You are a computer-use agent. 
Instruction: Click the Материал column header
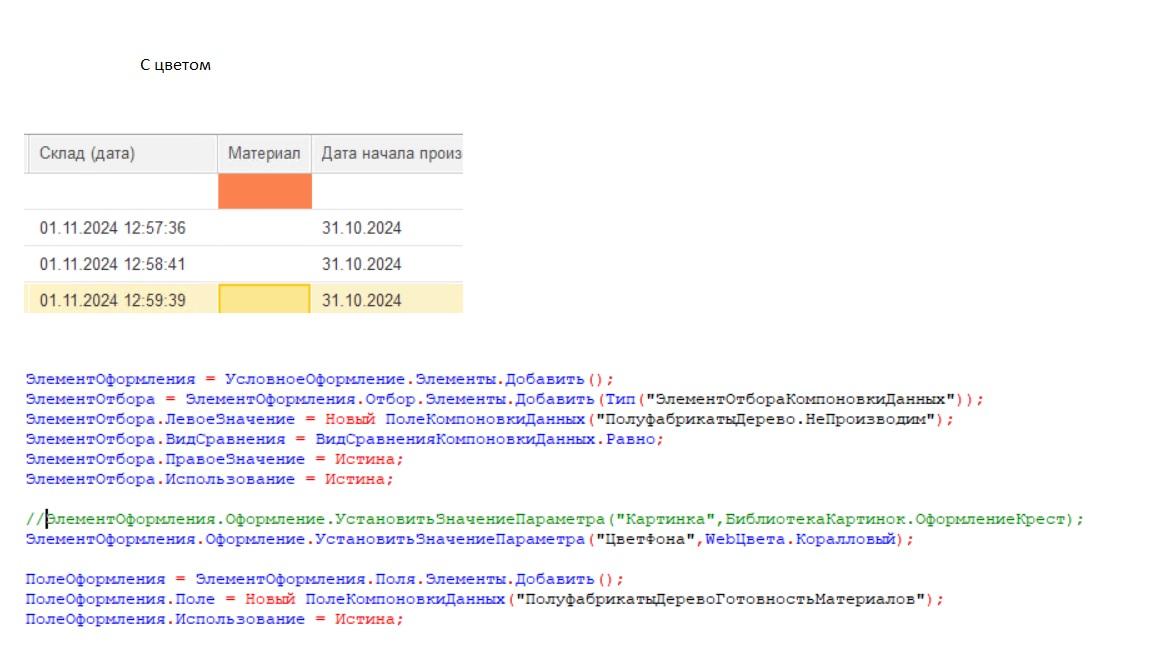click(264, 154)
